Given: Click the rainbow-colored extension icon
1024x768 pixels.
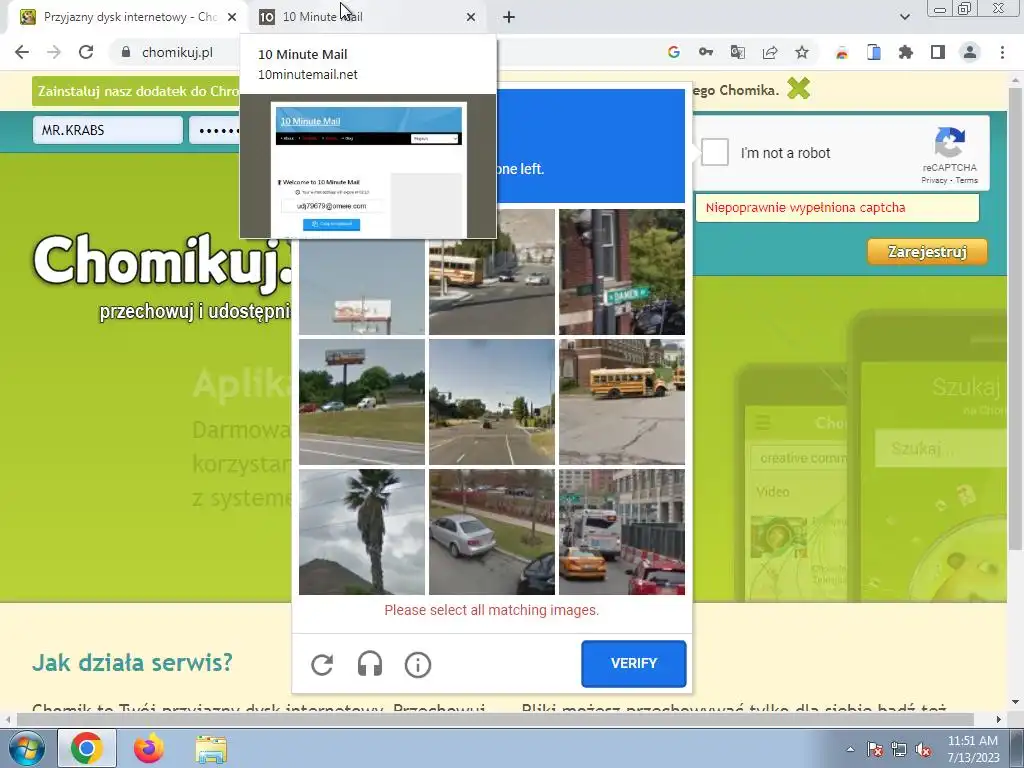Looking at the screenshot, I should [x=842, y=52].
